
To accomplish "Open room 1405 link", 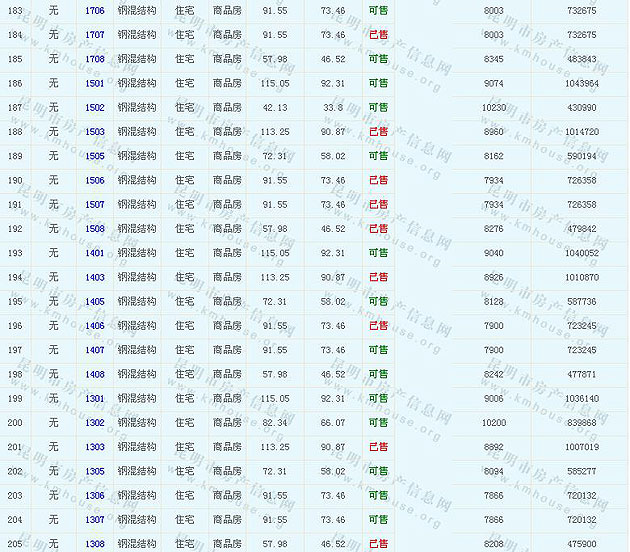I will [95, 301].
